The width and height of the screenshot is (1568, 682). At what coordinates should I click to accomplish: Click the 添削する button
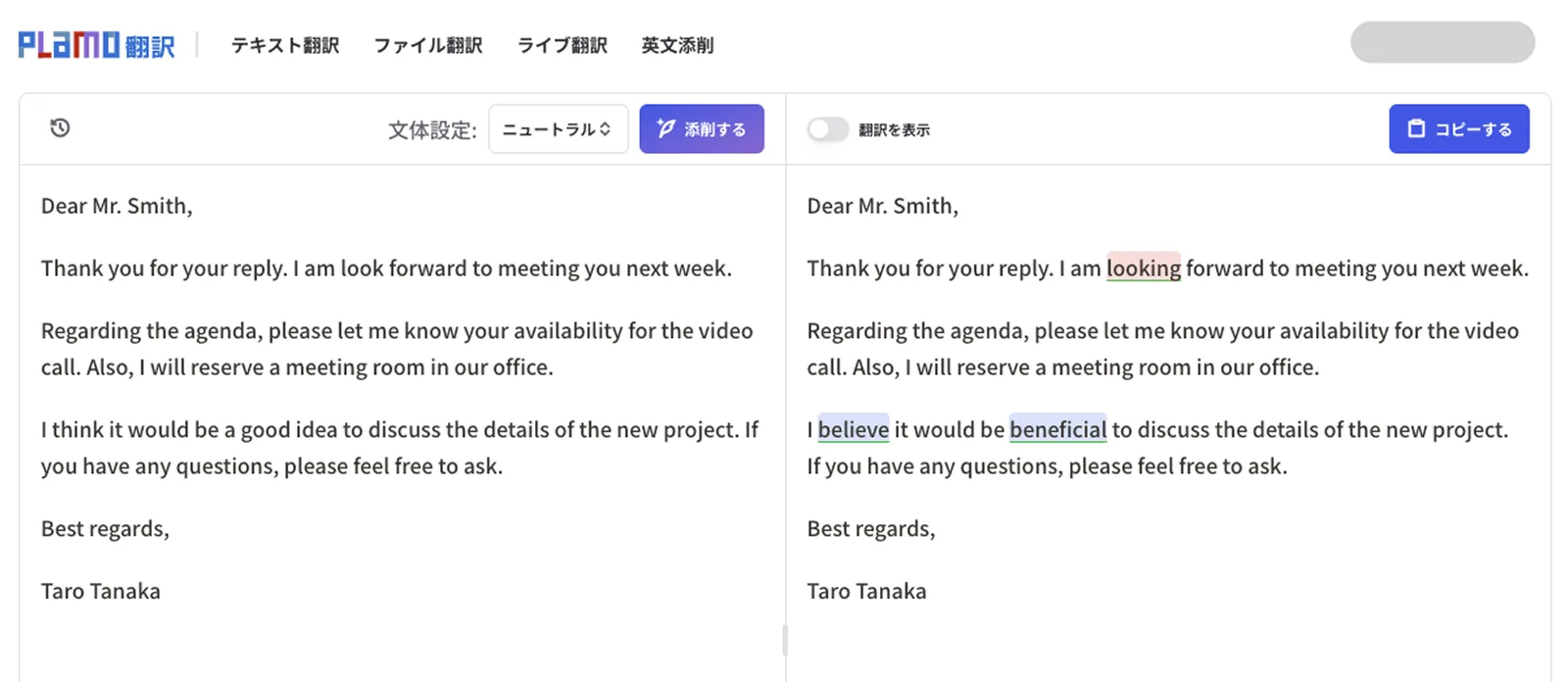702,129
